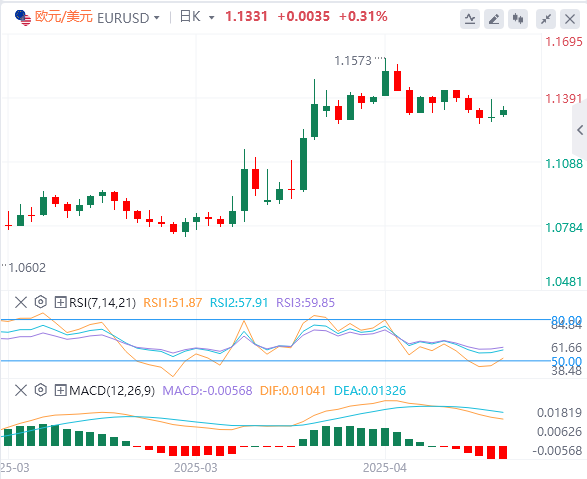Open RSI indicator settings hexagon icon
587x479 pixels.
(x=40, y=302)
